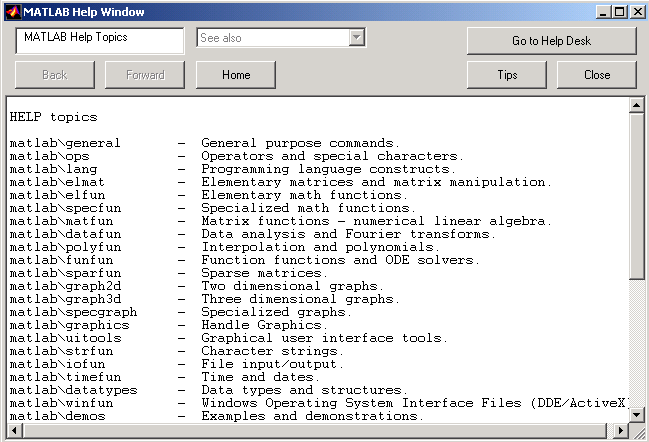Click 'Three dimensional graphs.' description
The image size is (649, 442).
tap(300, 299)
